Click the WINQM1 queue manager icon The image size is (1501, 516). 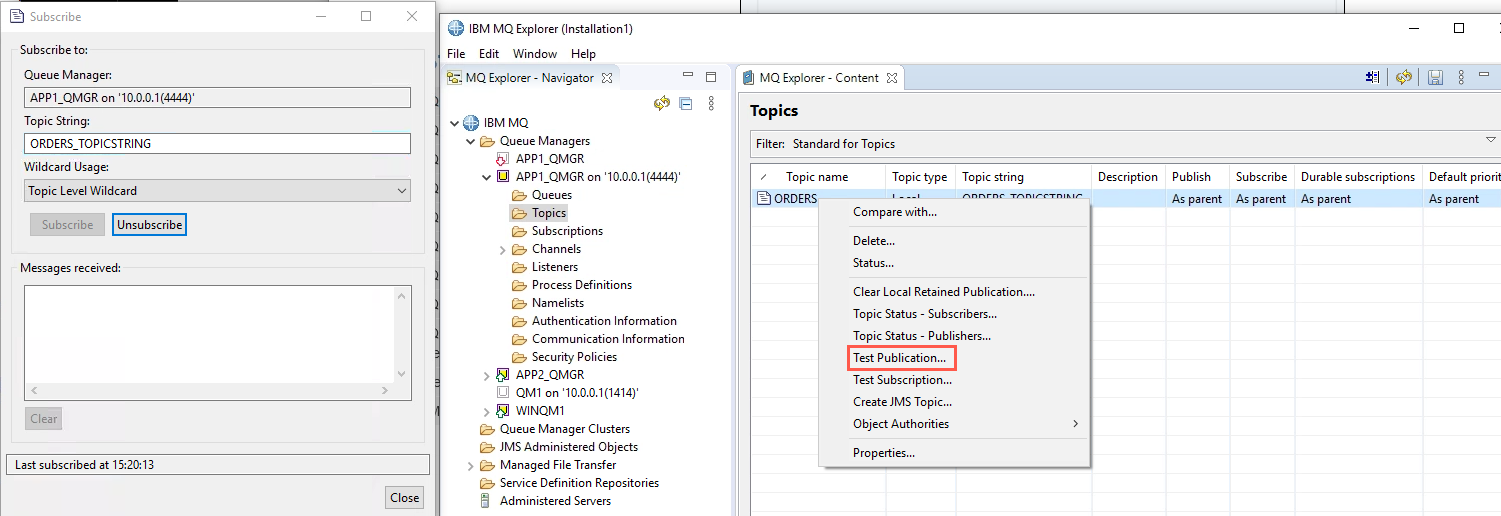click(x=503, y=411)
